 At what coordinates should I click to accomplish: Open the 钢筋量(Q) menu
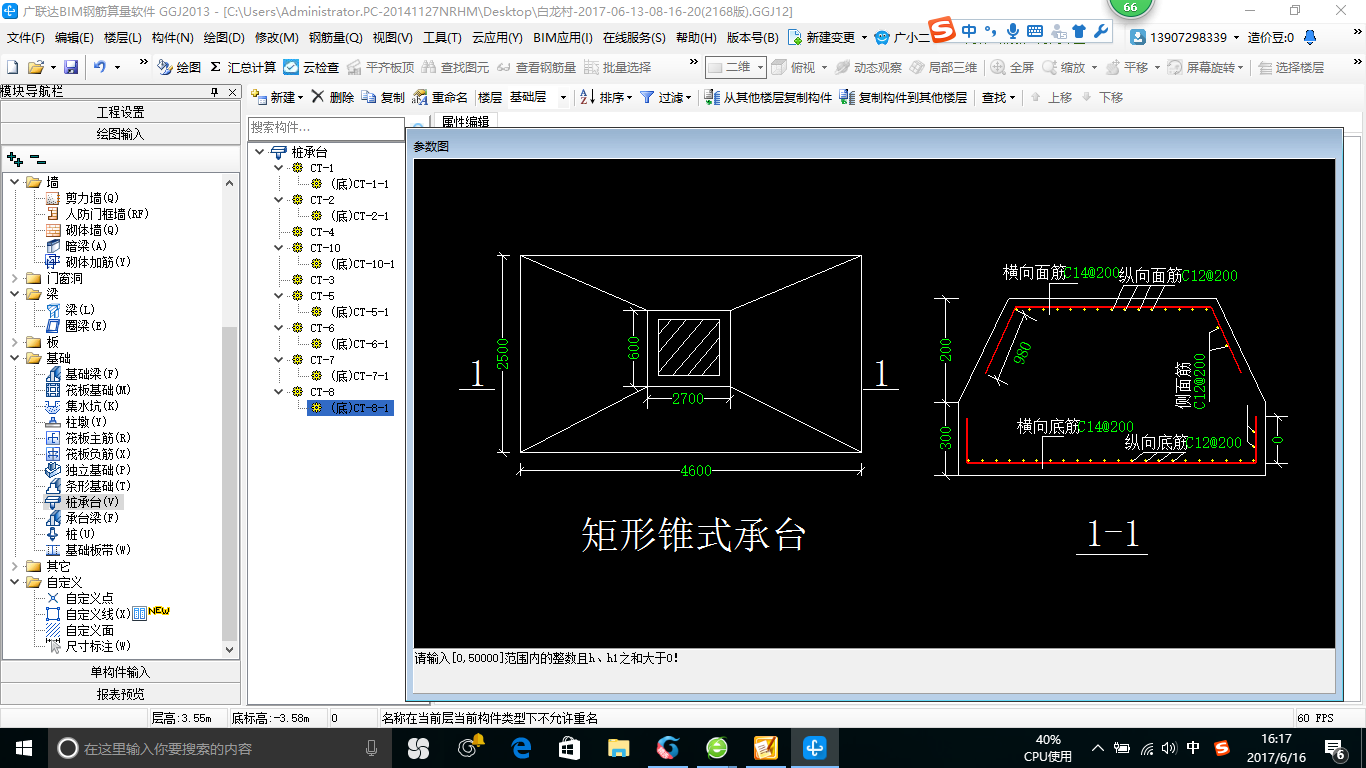point(335,37)
